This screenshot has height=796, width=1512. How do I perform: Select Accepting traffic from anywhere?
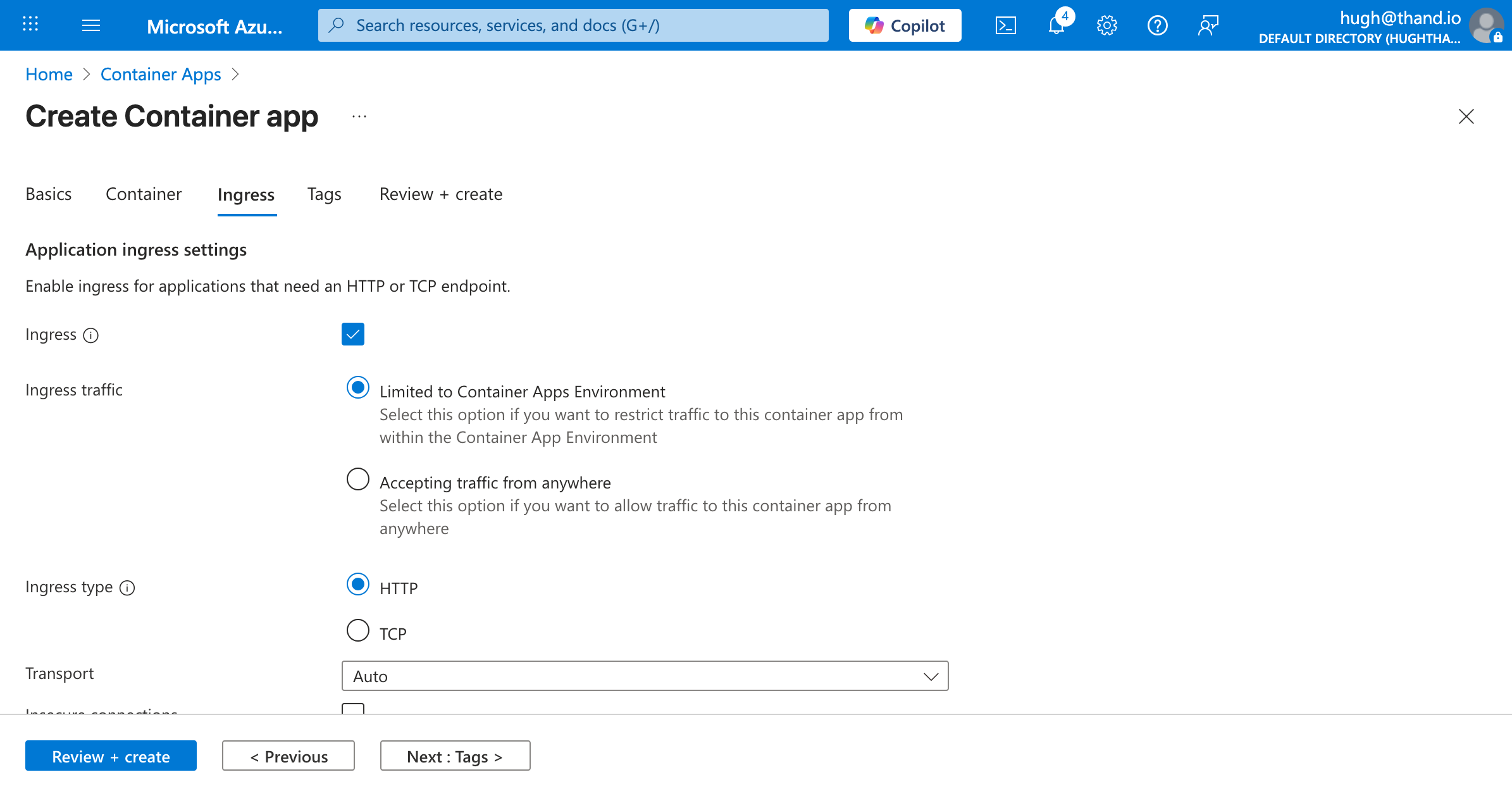tap(357, 479)
